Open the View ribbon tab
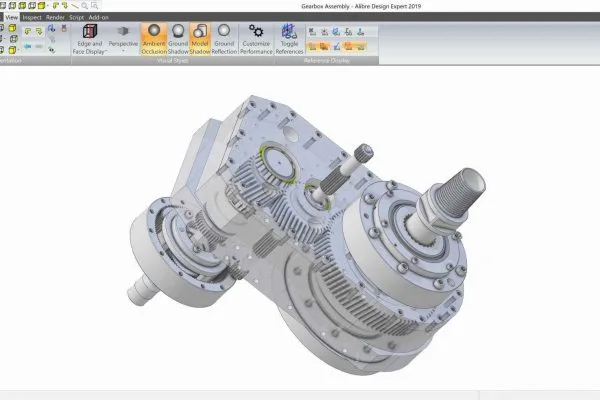The height and width of the screenshot is (400, 600). (11, 17)
